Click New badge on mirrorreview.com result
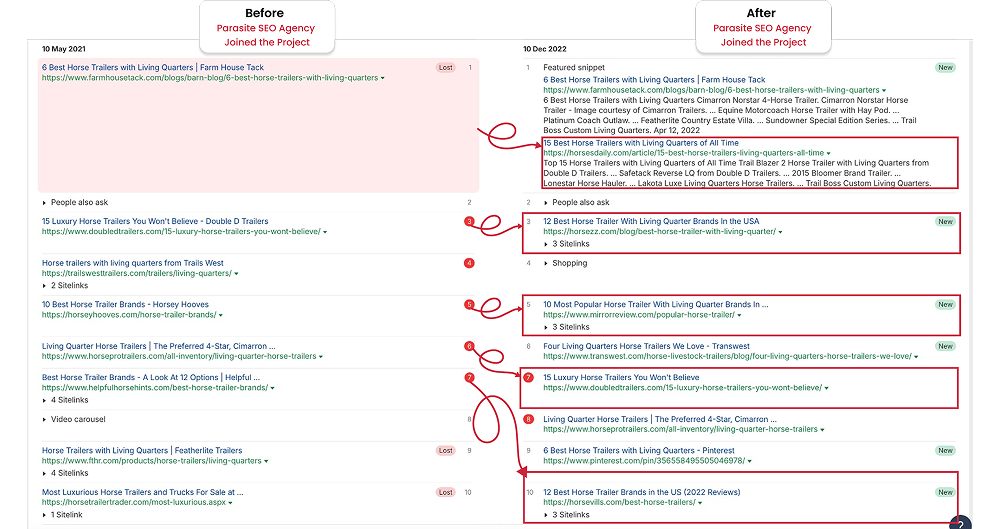This screenshot has height=529, width=1000. tap(944, 304)
